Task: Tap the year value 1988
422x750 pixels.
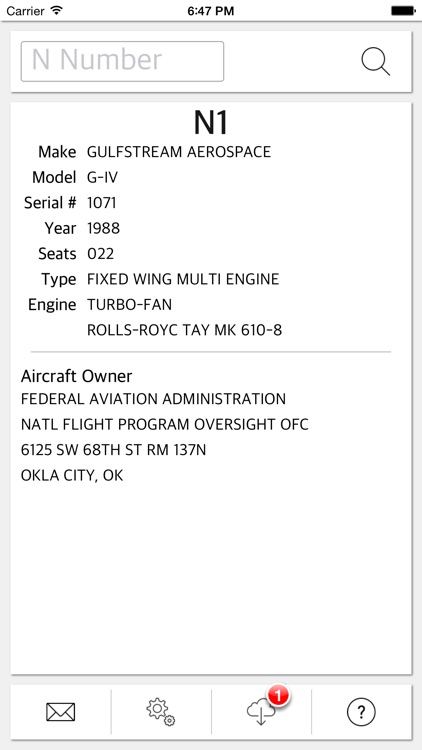Action: point(103,228)
